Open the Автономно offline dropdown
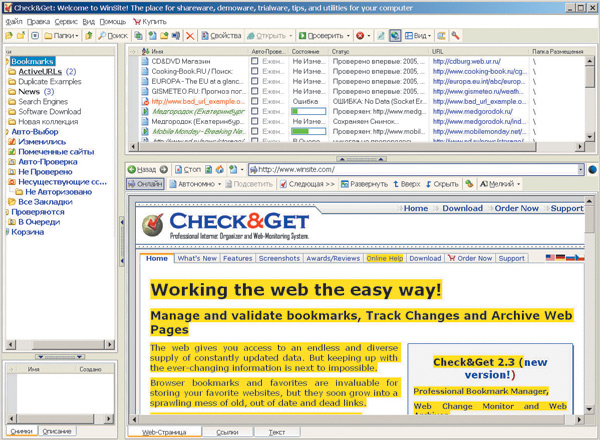Viewport: 600px width, 440px height. pos(220,184)
